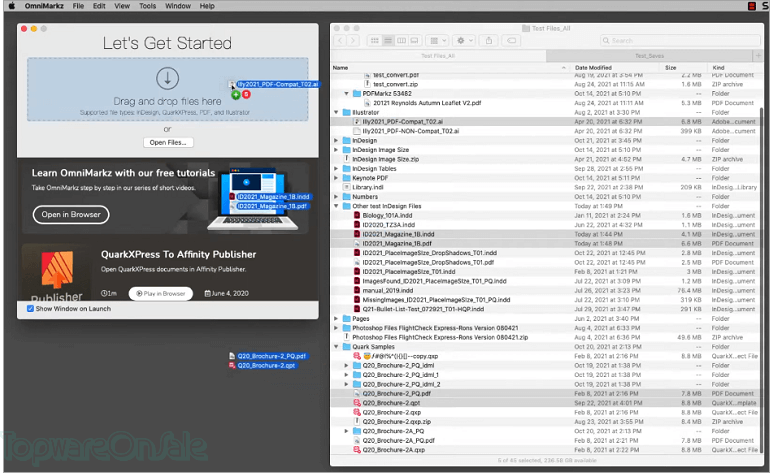Click the Open Files... button
This screenshot has height=473, width=770.
coord(168,142)
